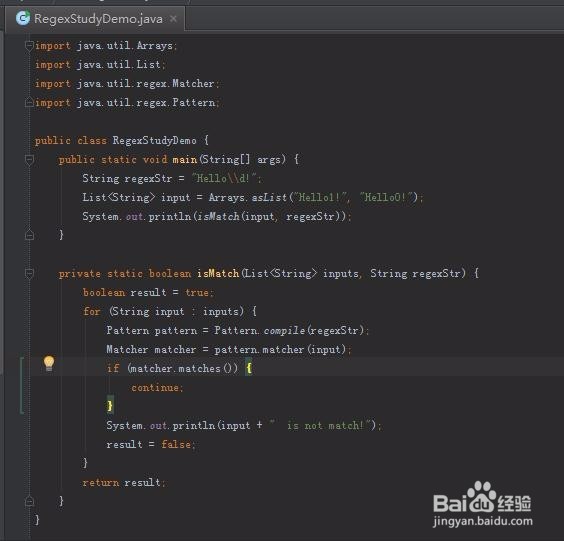Click 'String[] args' parameter

241,159
